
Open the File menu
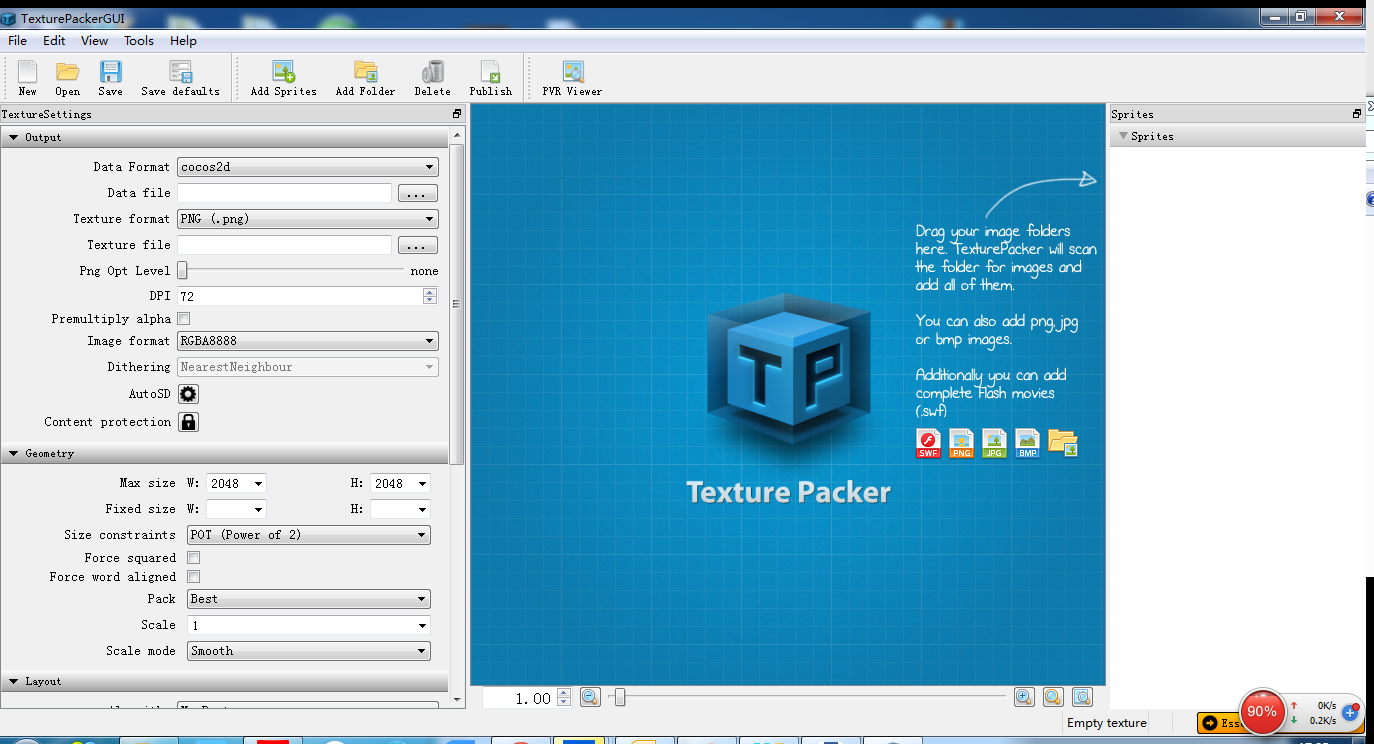17,41
